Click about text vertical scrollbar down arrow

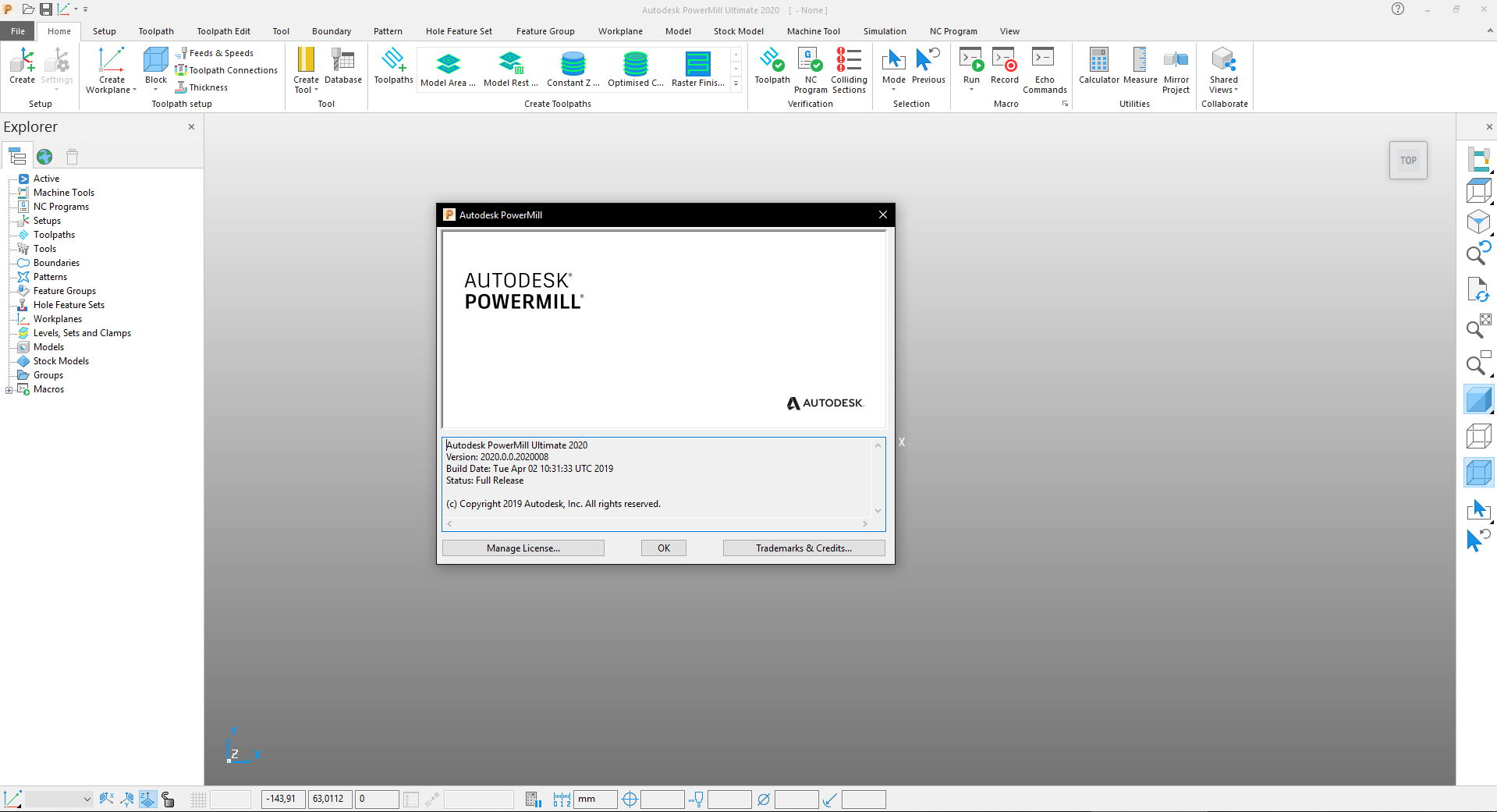[878, 511]
